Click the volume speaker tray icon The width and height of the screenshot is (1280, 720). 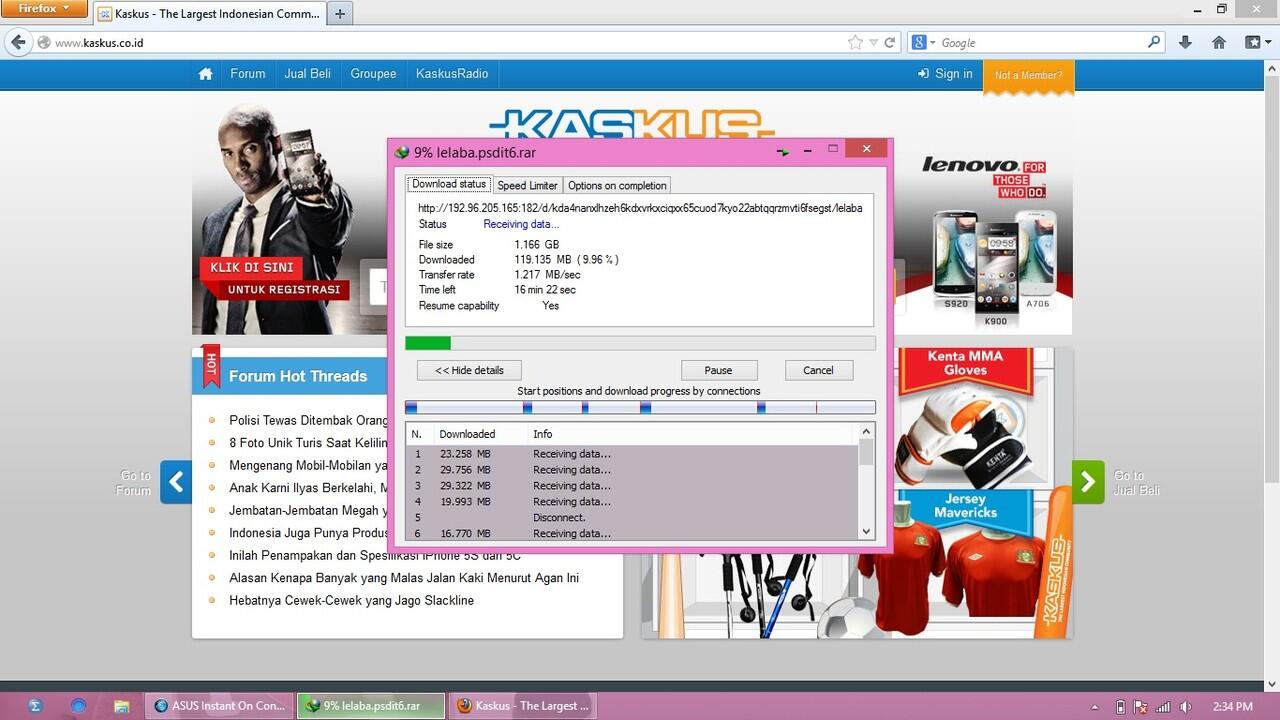pos(1185,706)
